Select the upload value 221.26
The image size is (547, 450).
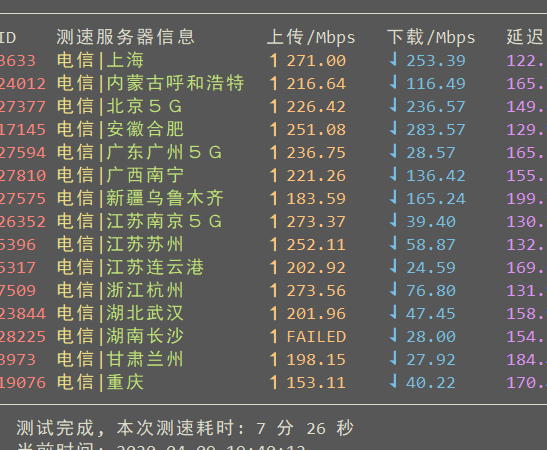pyautogui.click(x=316, y=176)
